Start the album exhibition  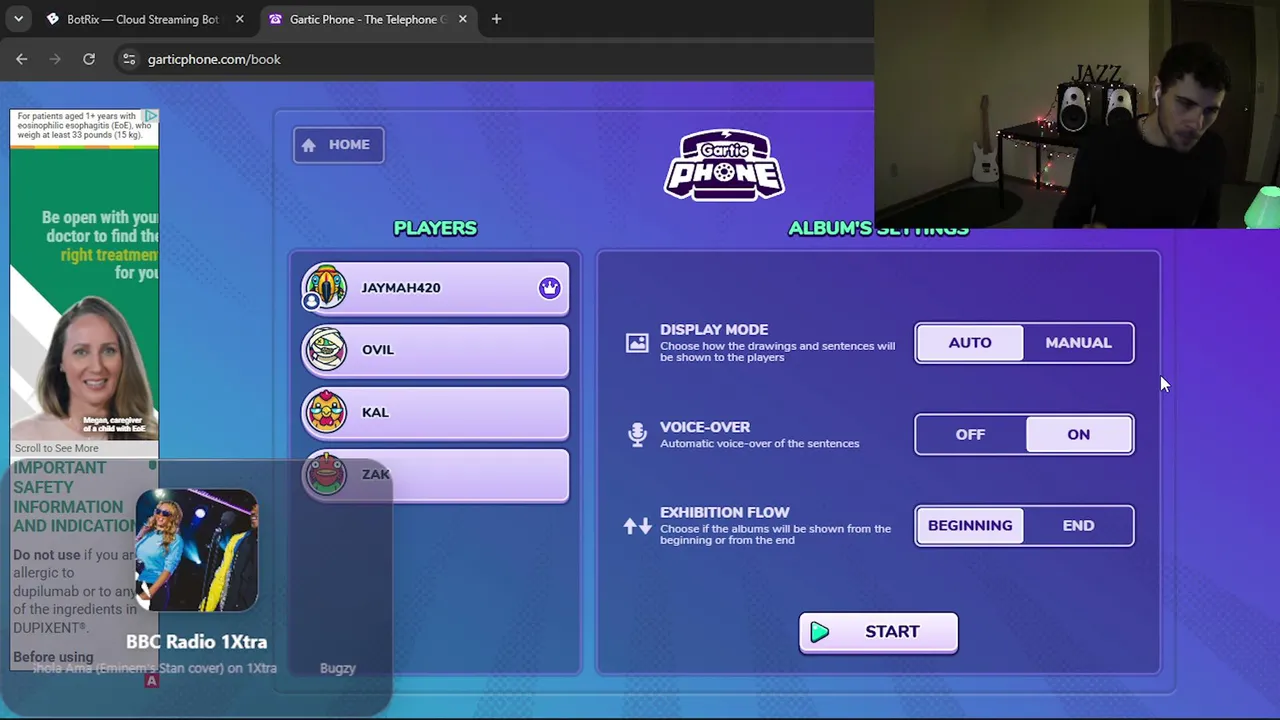(x=879, y=632)
